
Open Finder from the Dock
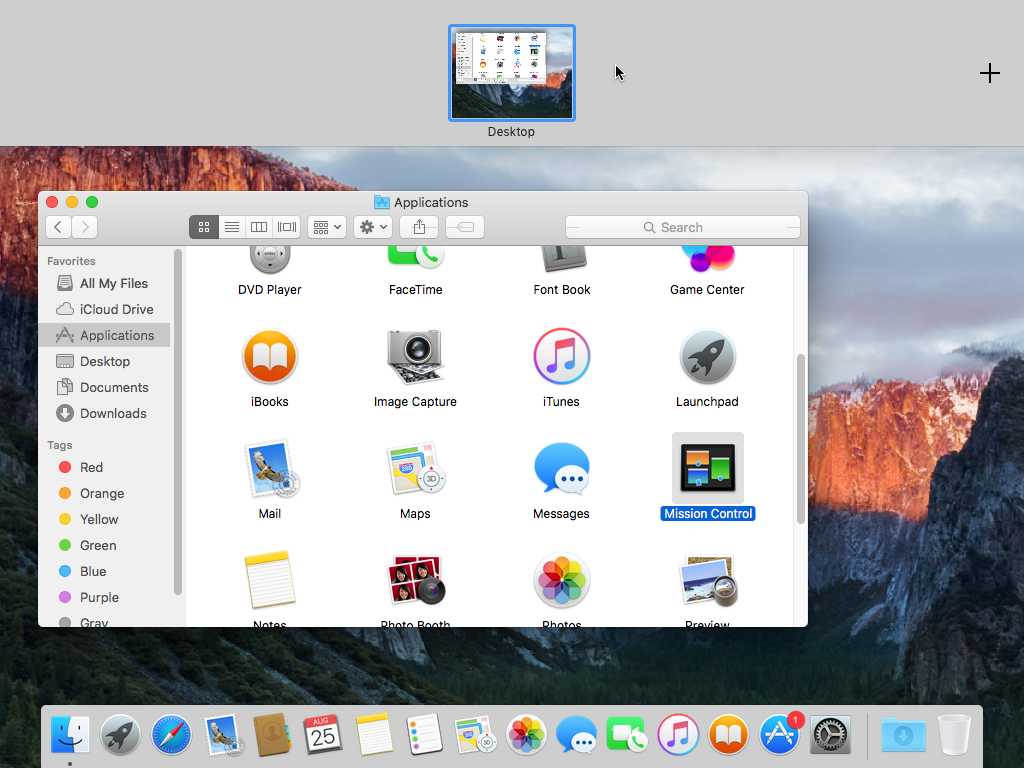70,734
